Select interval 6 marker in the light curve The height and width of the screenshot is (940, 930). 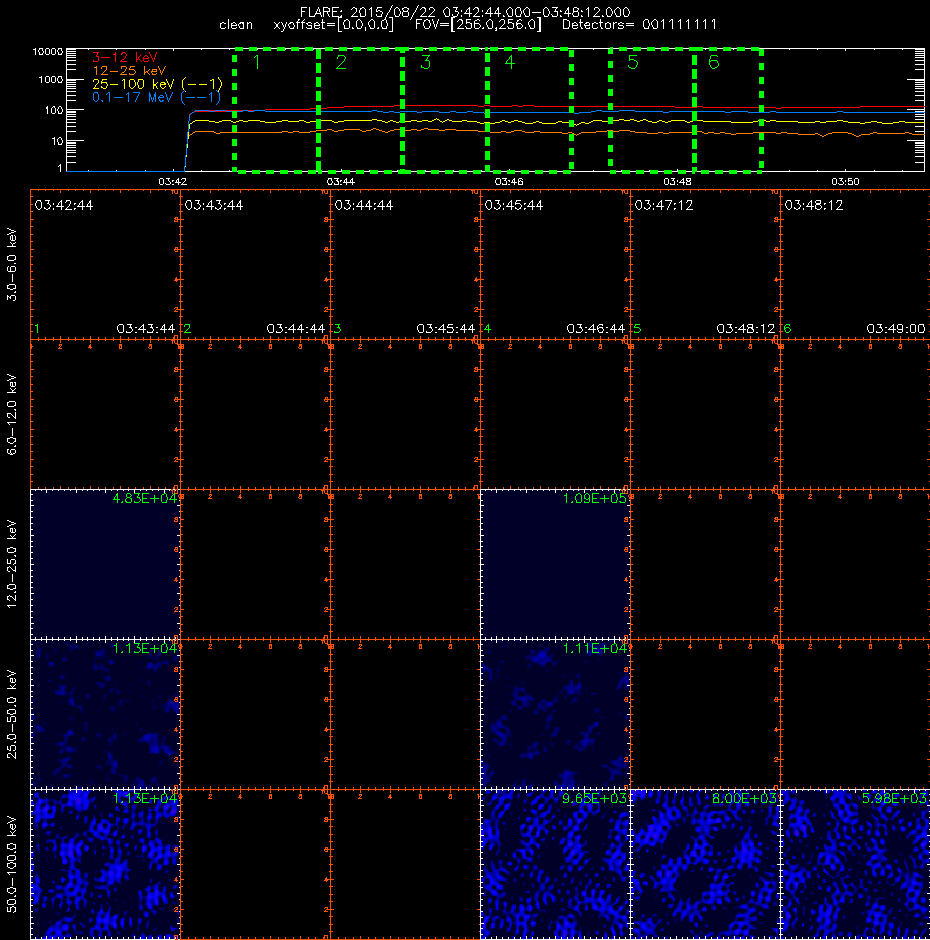[714, 62]
